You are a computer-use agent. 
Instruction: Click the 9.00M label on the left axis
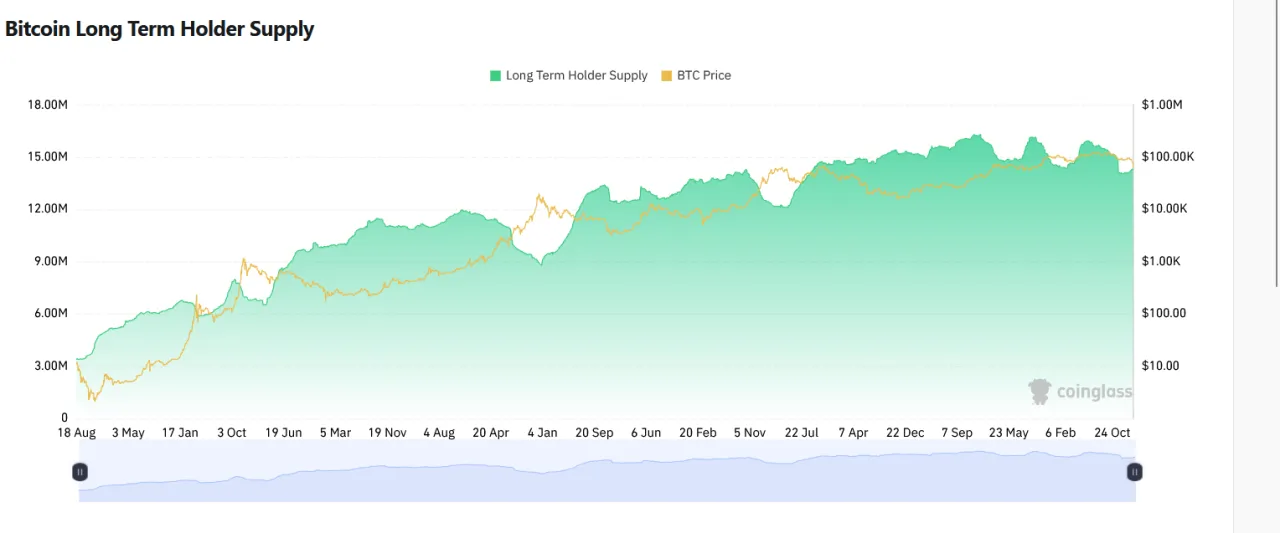pos(50,261)
